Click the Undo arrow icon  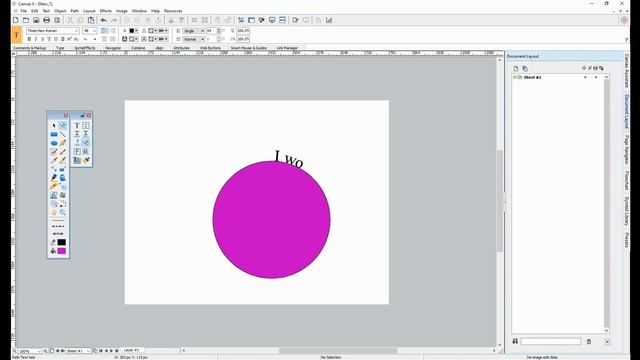104,20
